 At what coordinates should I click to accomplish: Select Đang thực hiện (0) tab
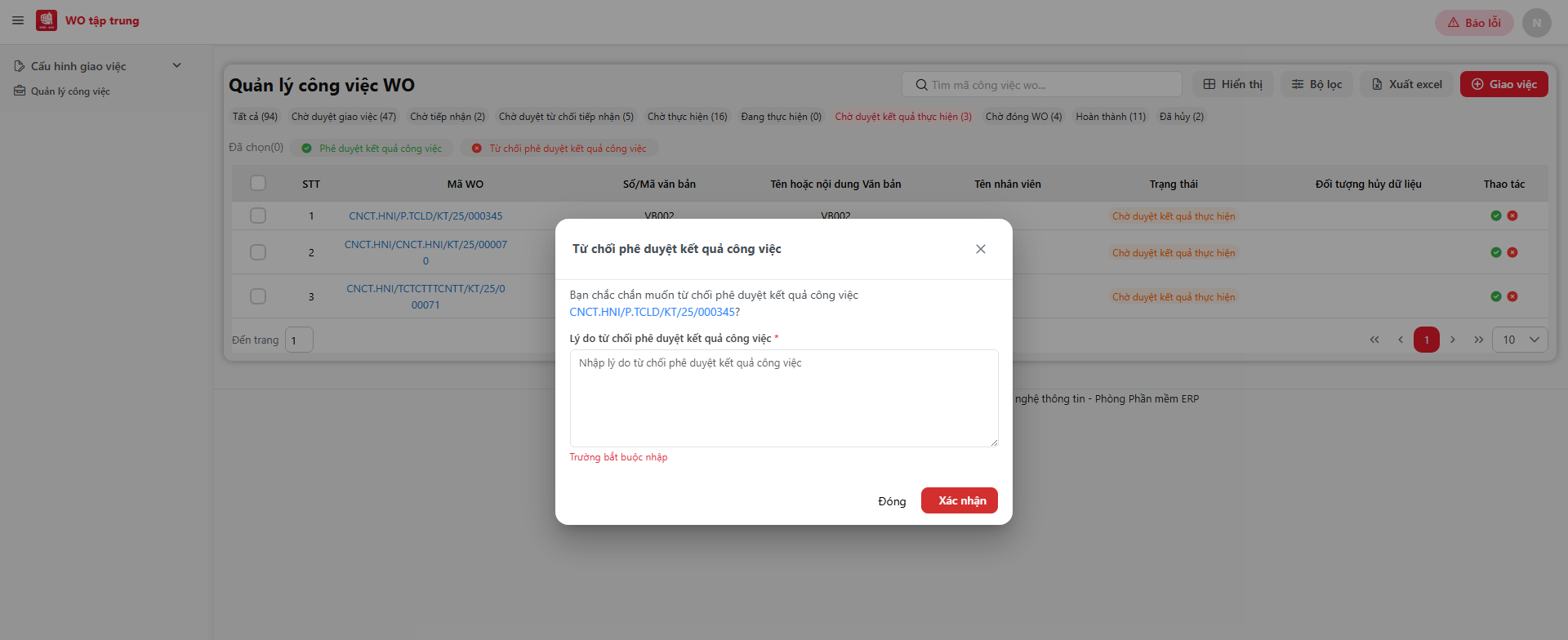point(781,117)
